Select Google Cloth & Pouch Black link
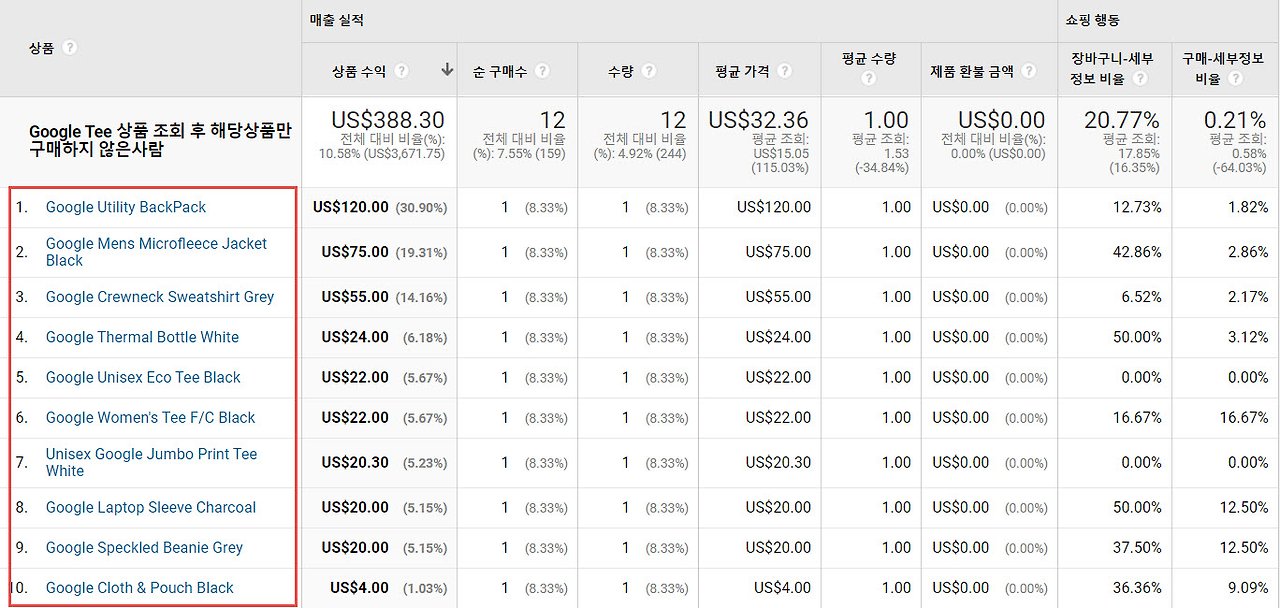The image size is (1280, 608). [140, 588]
